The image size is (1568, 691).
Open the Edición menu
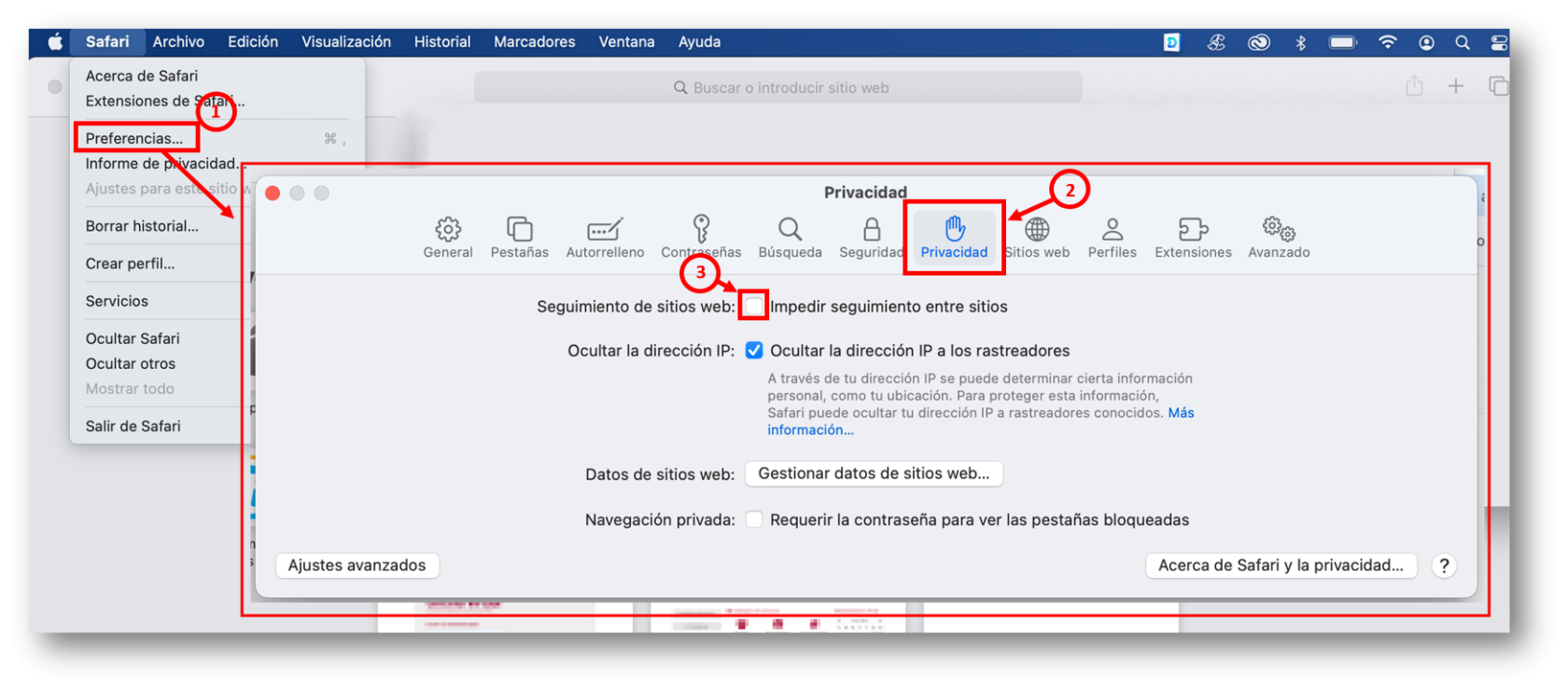[253, 42]
